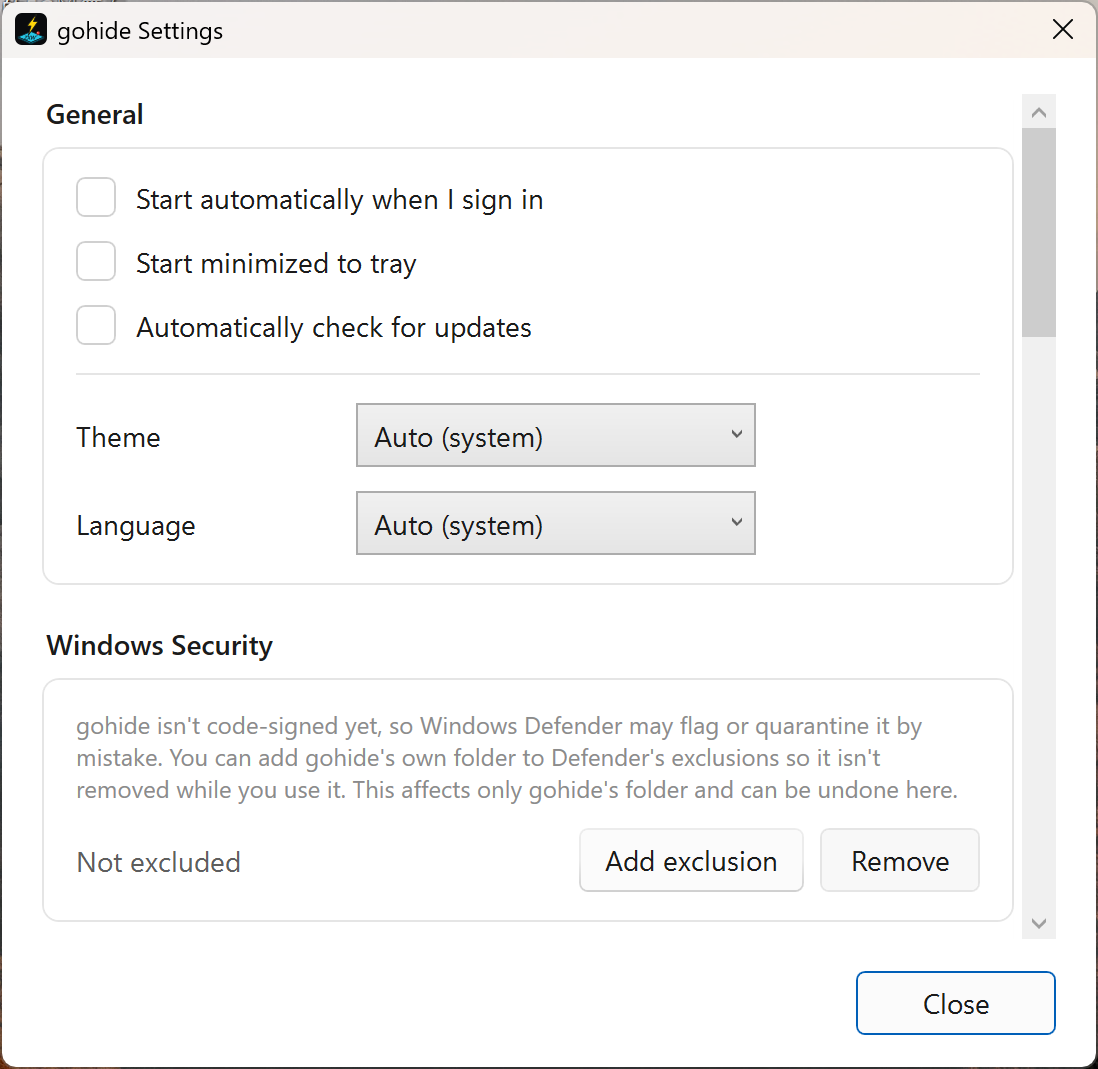Click the scrollbar down arrow
Image resolution: width=1098 pixels, height=1069 pixels.
click(x=1039, y=923)
